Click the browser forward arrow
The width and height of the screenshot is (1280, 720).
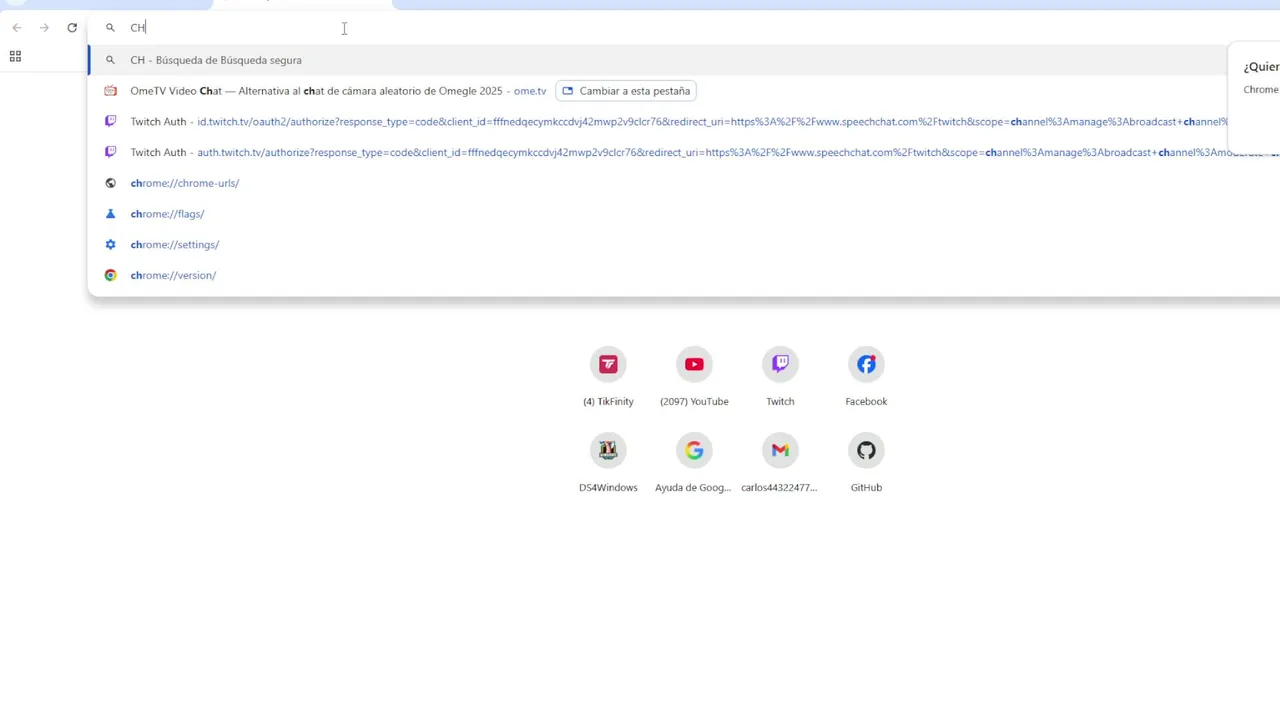coord(44,28)
